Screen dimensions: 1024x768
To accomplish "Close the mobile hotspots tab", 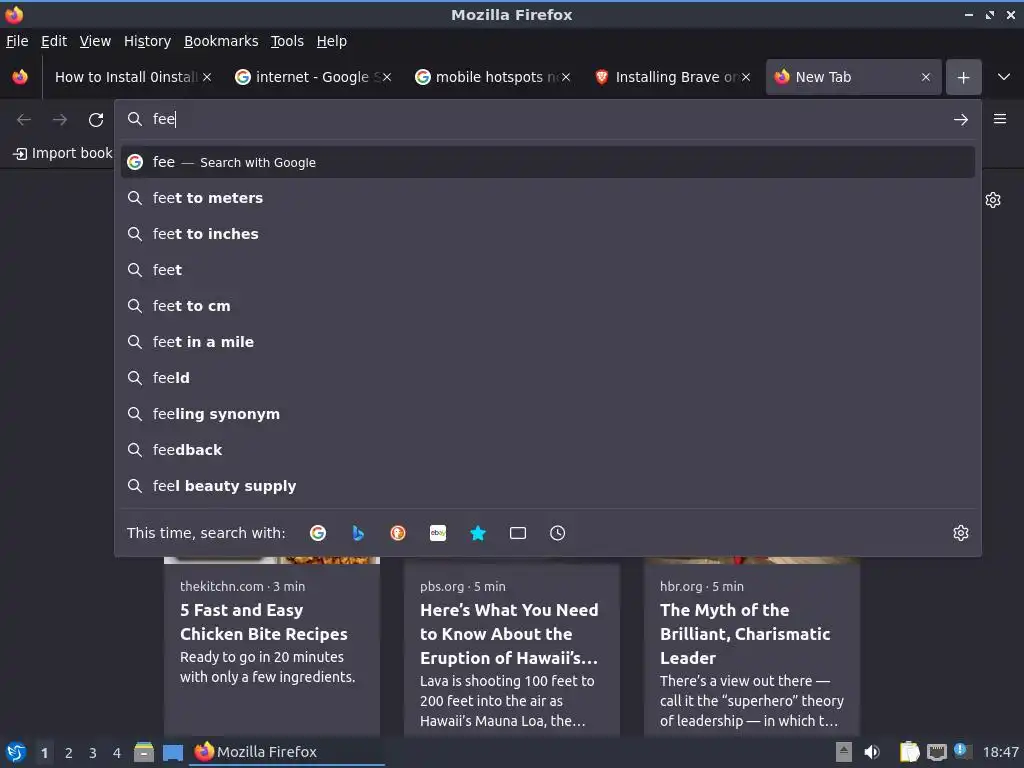I will (566, 77).
